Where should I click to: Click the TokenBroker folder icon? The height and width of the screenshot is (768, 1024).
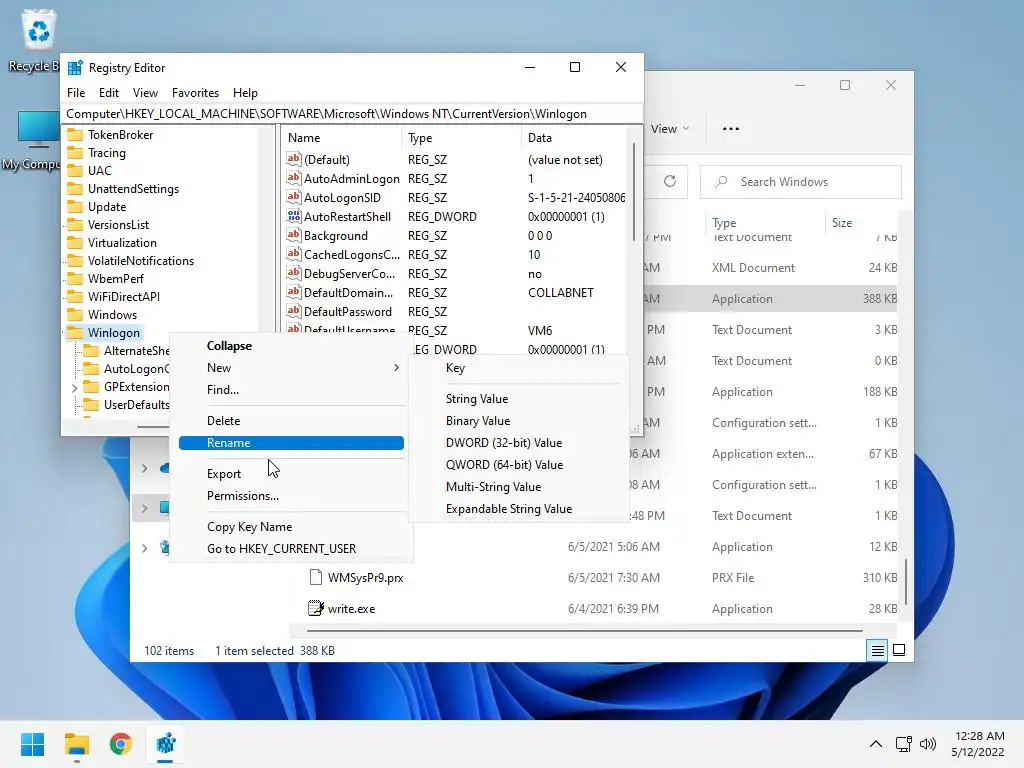(x=75, y=135)
